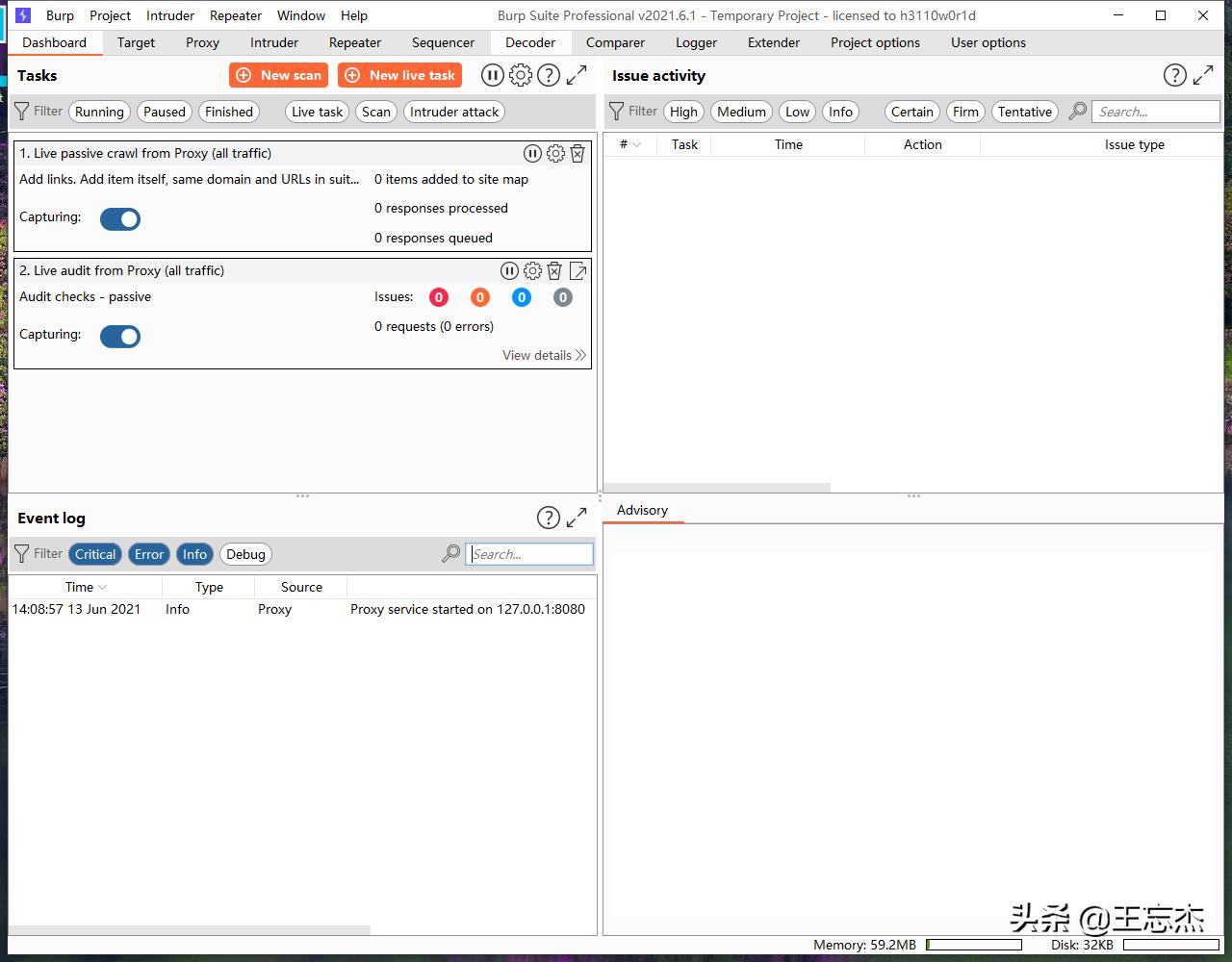The width and height of the screenshot is (1232, 962).
Task: Click the Issue activity search magnifier icon
Action: pos(1078,112)
